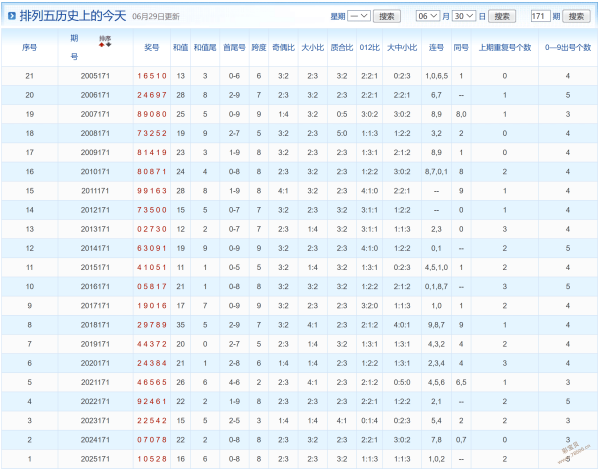Click the red ascending sort arrow under 排序
600x469 pixels.
click(101, 45)
